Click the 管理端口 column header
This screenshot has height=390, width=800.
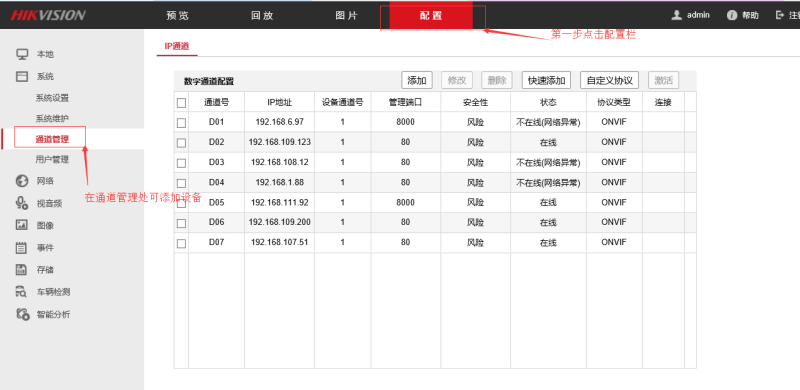405,102
